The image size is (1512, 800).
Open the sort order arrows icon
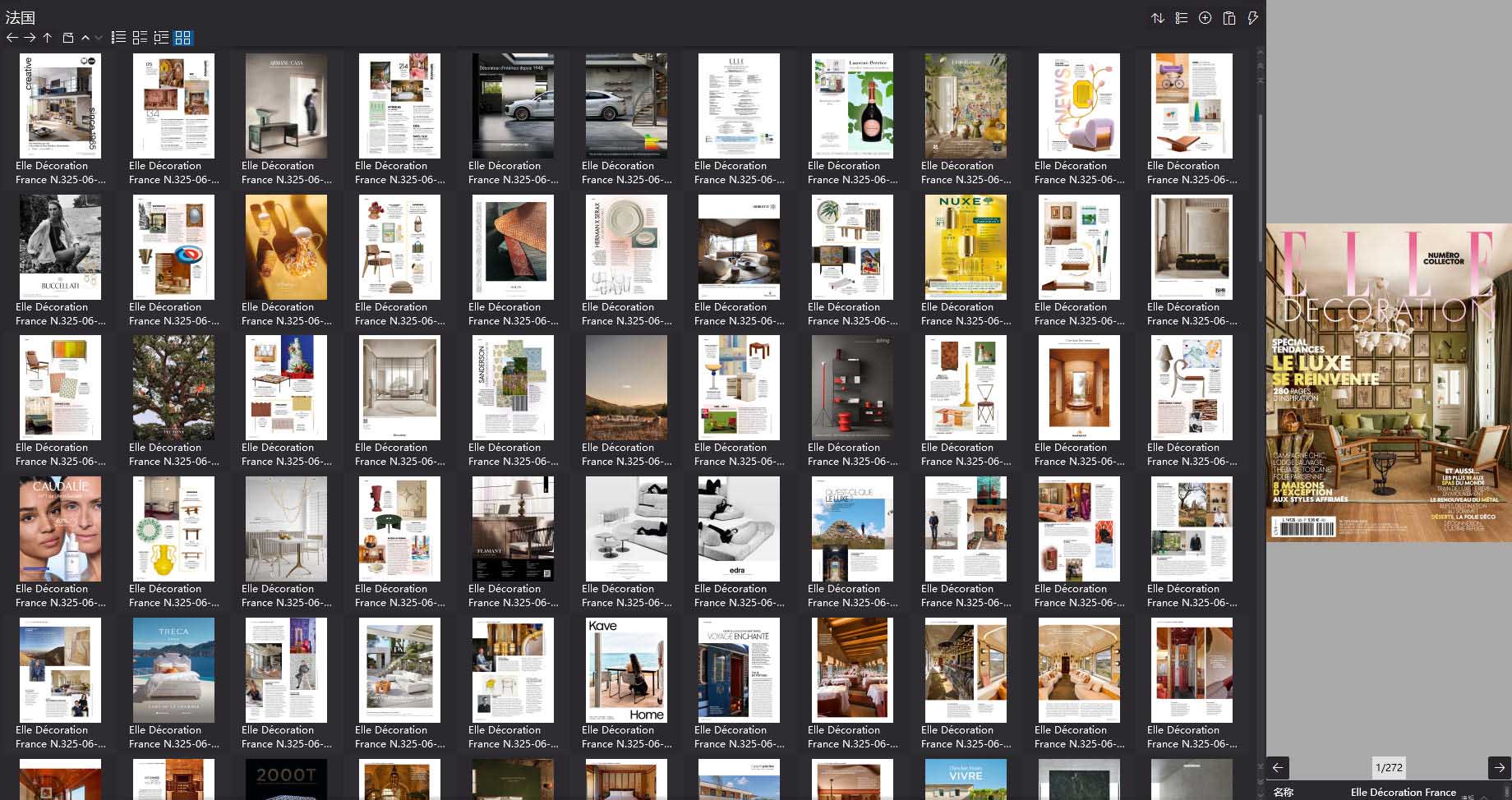coord(1158,18)
